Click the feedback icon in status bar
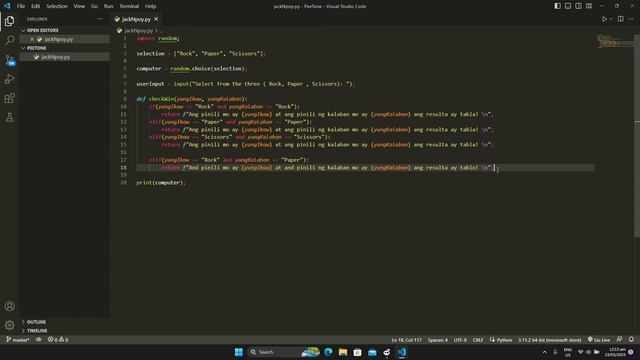 [x=620, y=340]
